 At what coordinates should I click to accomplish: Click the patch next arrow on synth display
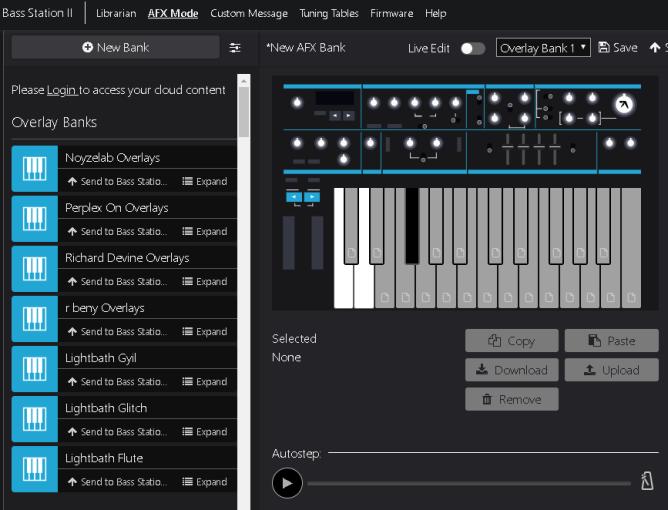[x=348, y=115]
